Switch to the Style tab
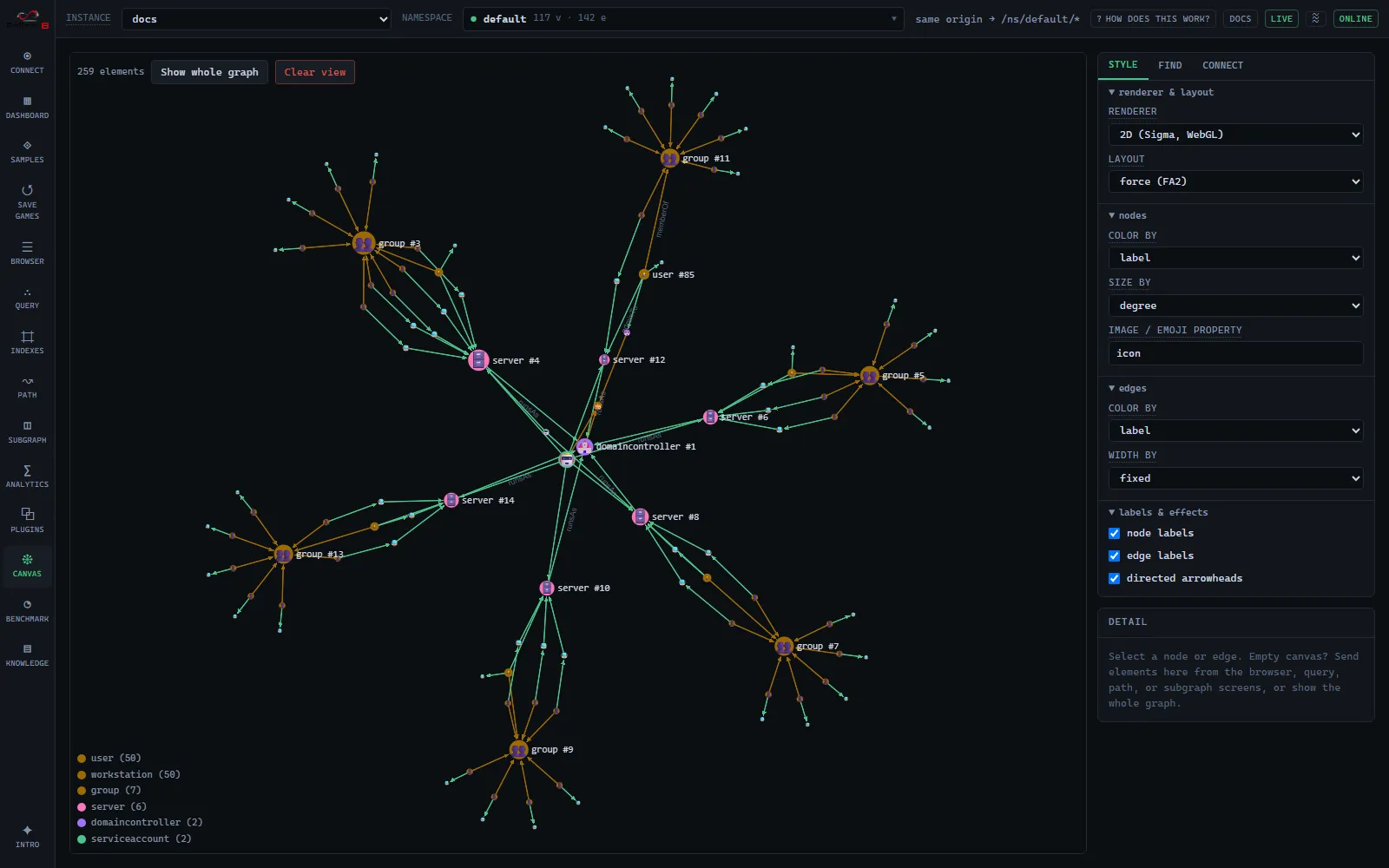 tap(1122, 65)
